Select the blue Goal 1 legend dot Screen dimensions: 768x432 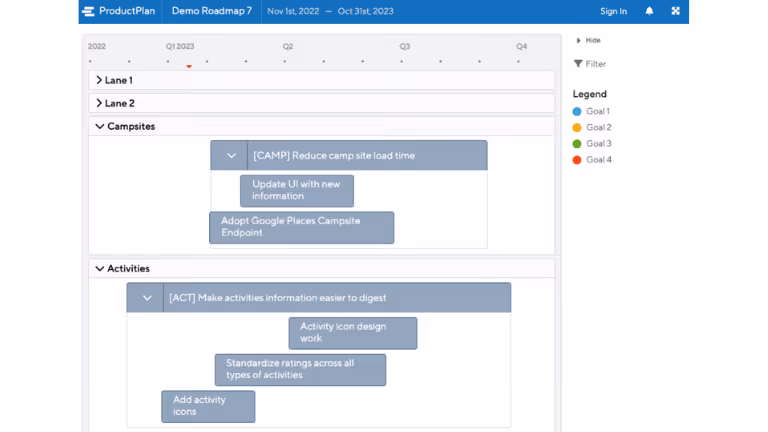coord(577,111)
